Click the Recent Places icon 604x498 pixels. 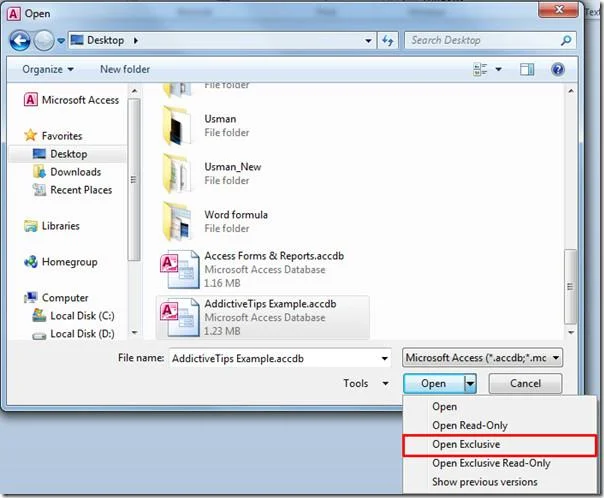[x=39, y=189]
